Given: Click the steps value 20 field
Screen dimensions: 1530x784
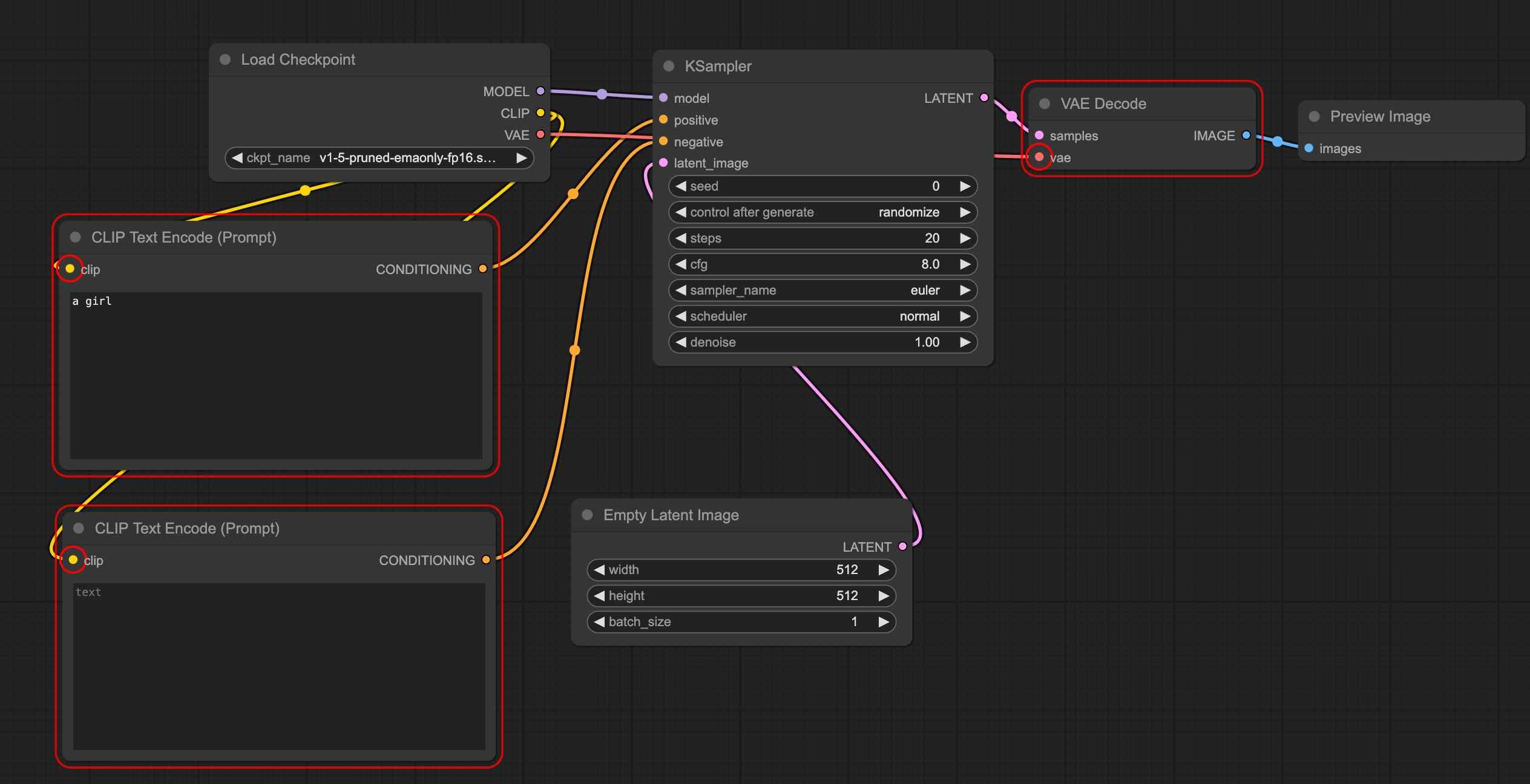Looking at the screenshot, I should (x=823, y=238).
